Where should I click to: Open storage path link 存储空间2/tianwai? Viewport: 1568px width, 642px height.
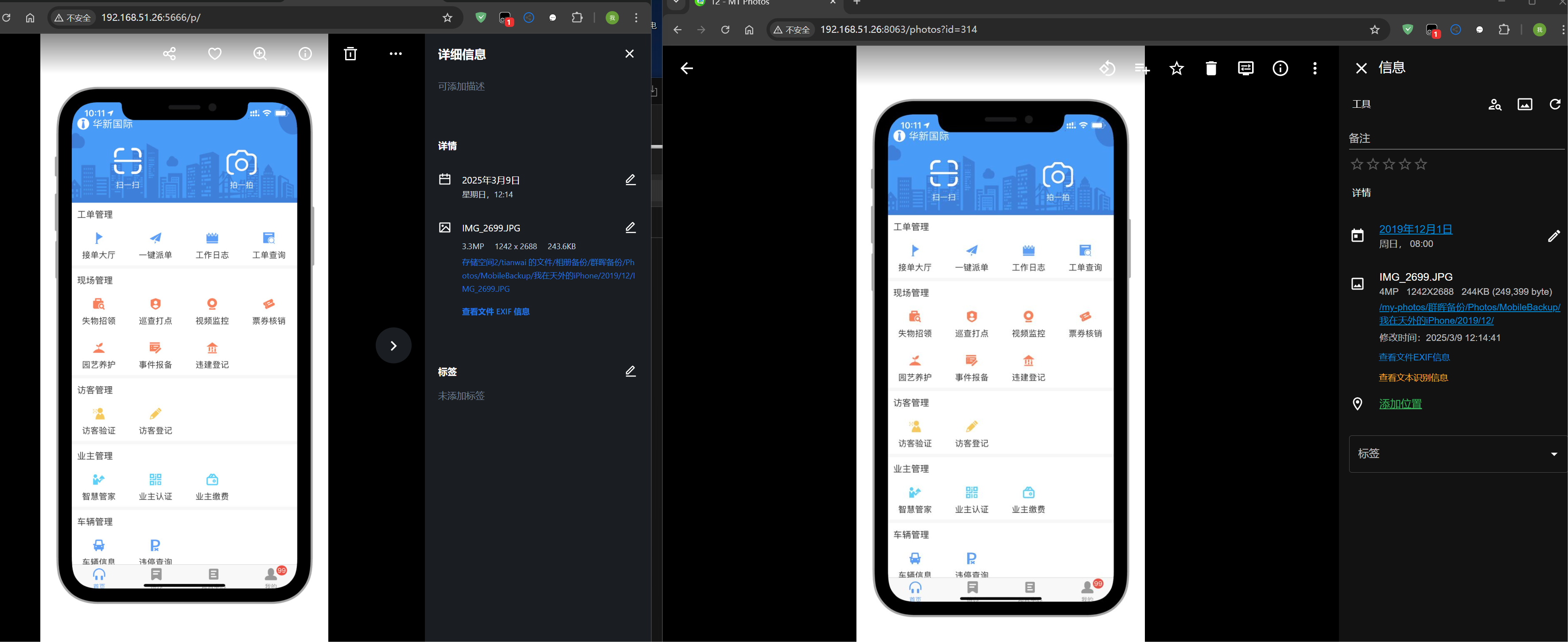pos(548,275)
